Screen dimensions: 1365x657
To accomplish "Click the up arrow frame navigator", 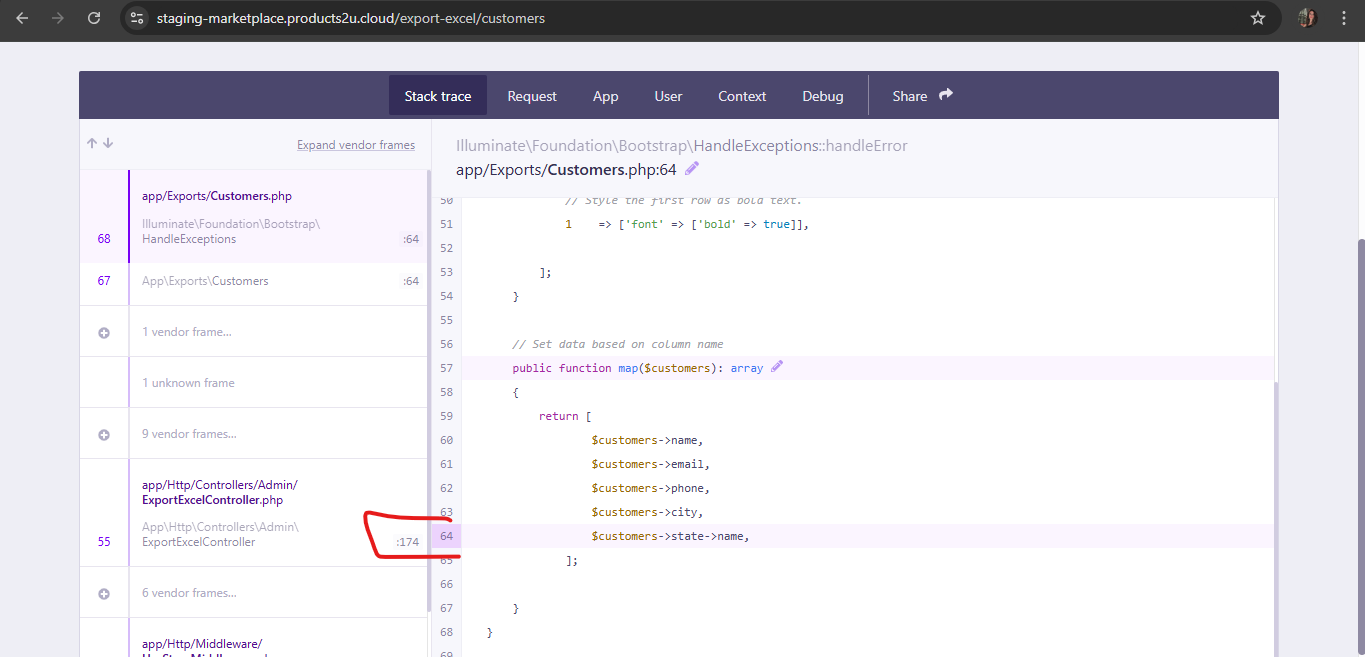I will click(x=92, y=144).
